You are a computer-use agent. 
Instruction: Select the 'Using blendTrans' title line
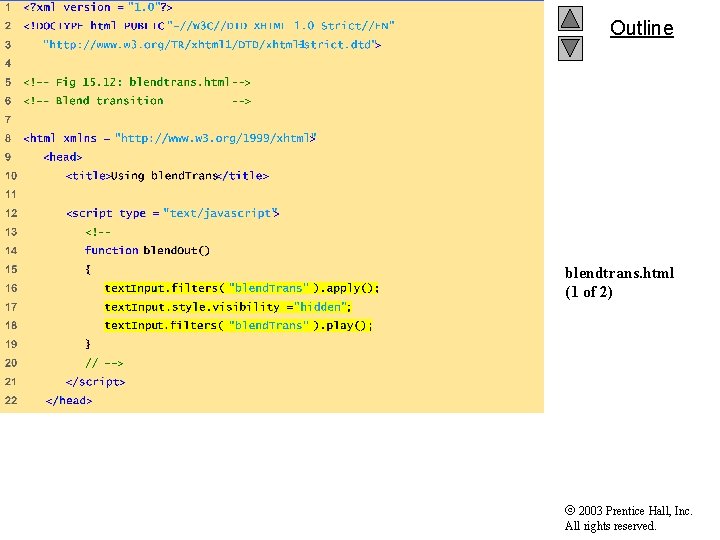pyautogui.click(x=167, y=176)
